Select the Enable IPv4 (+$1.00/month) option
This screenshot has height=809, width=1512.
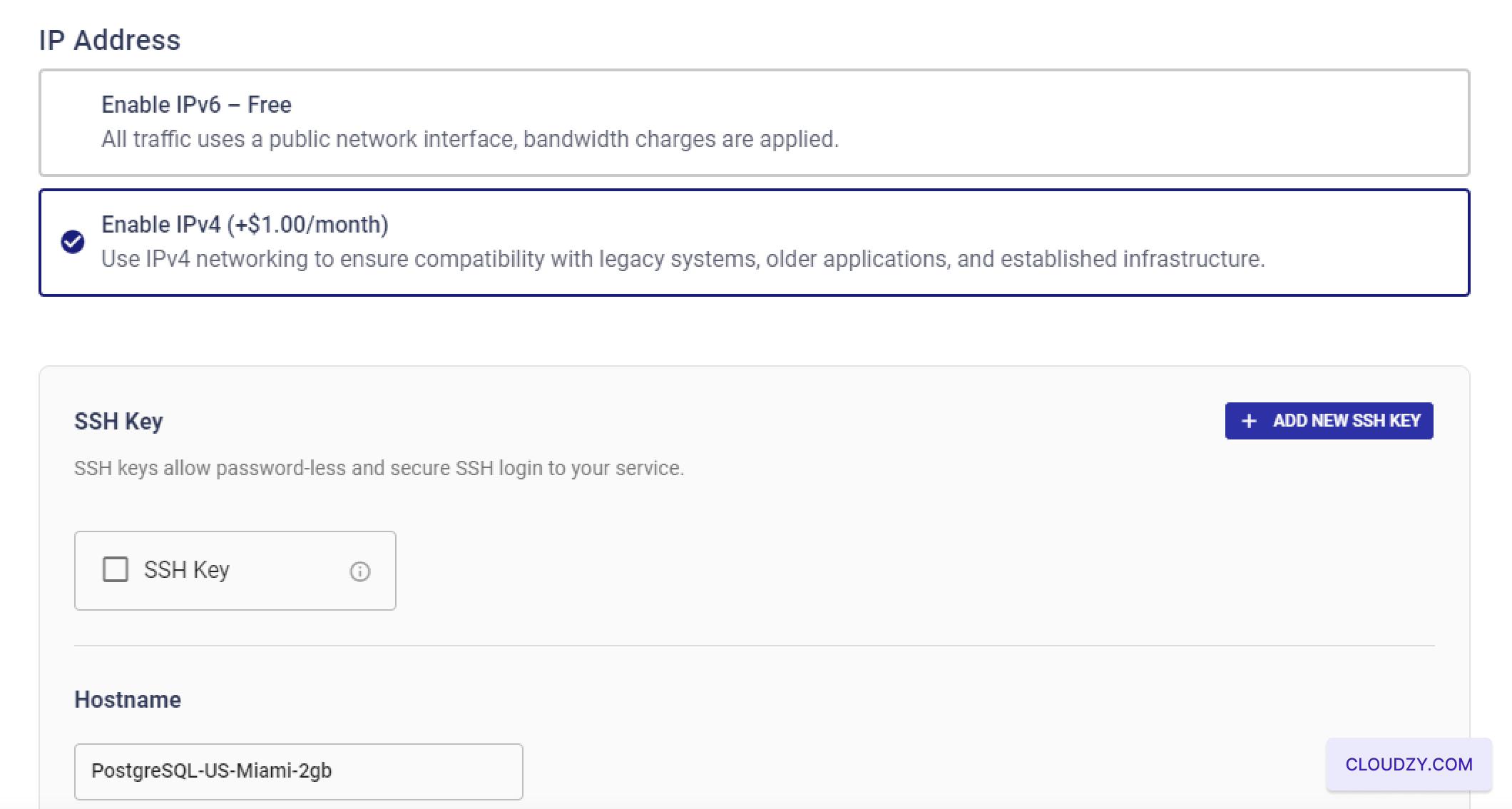(x=754, y=243)
